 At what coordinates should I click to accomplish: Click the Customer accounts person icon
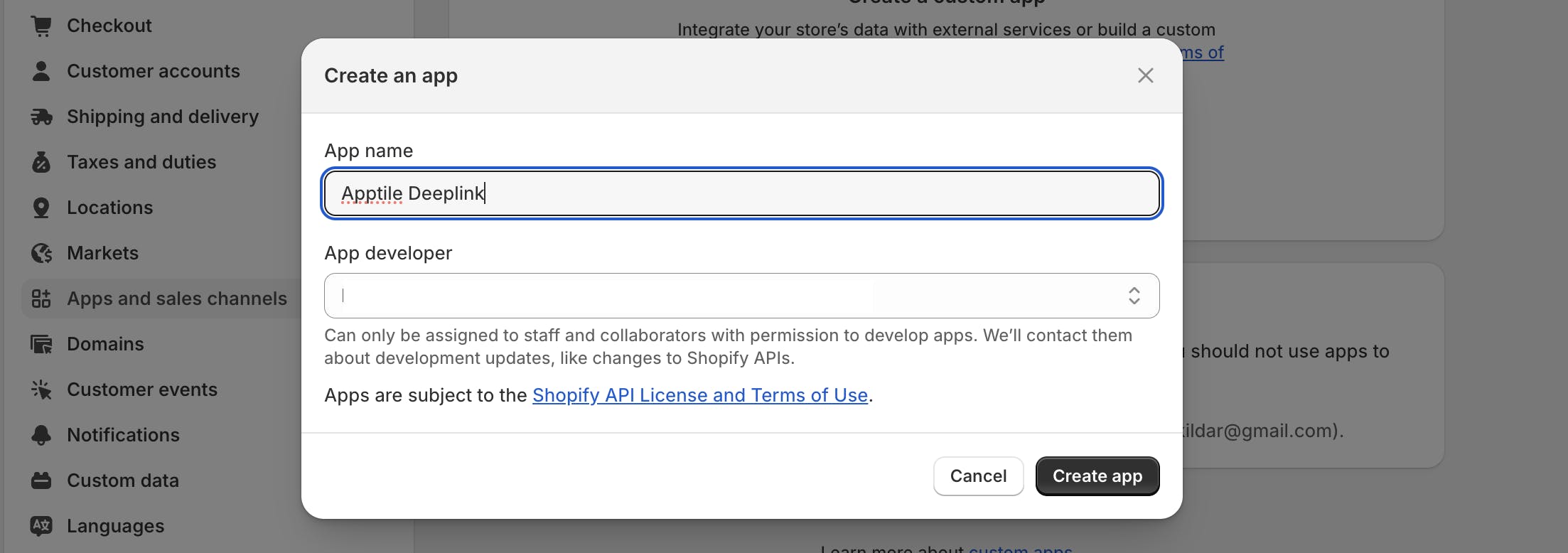[x=41, y=71]
